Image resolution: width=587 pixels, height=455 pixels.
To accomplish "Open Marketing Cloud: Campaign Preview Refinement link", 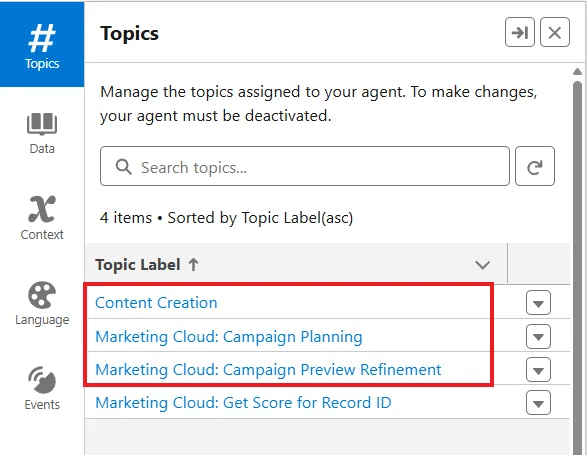I will tap(268, 369).
